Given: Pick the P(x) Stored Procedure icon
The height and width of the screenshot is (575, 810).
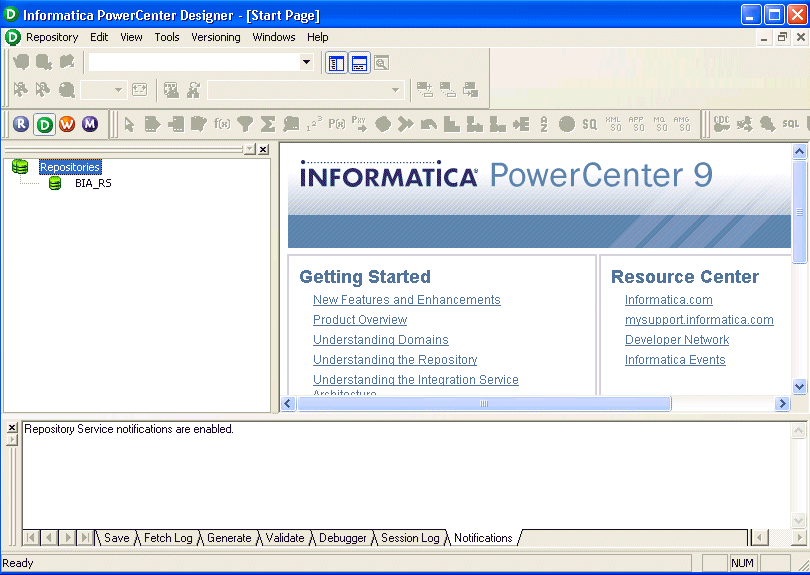Looking at the screenshot, I should point(337,124).
